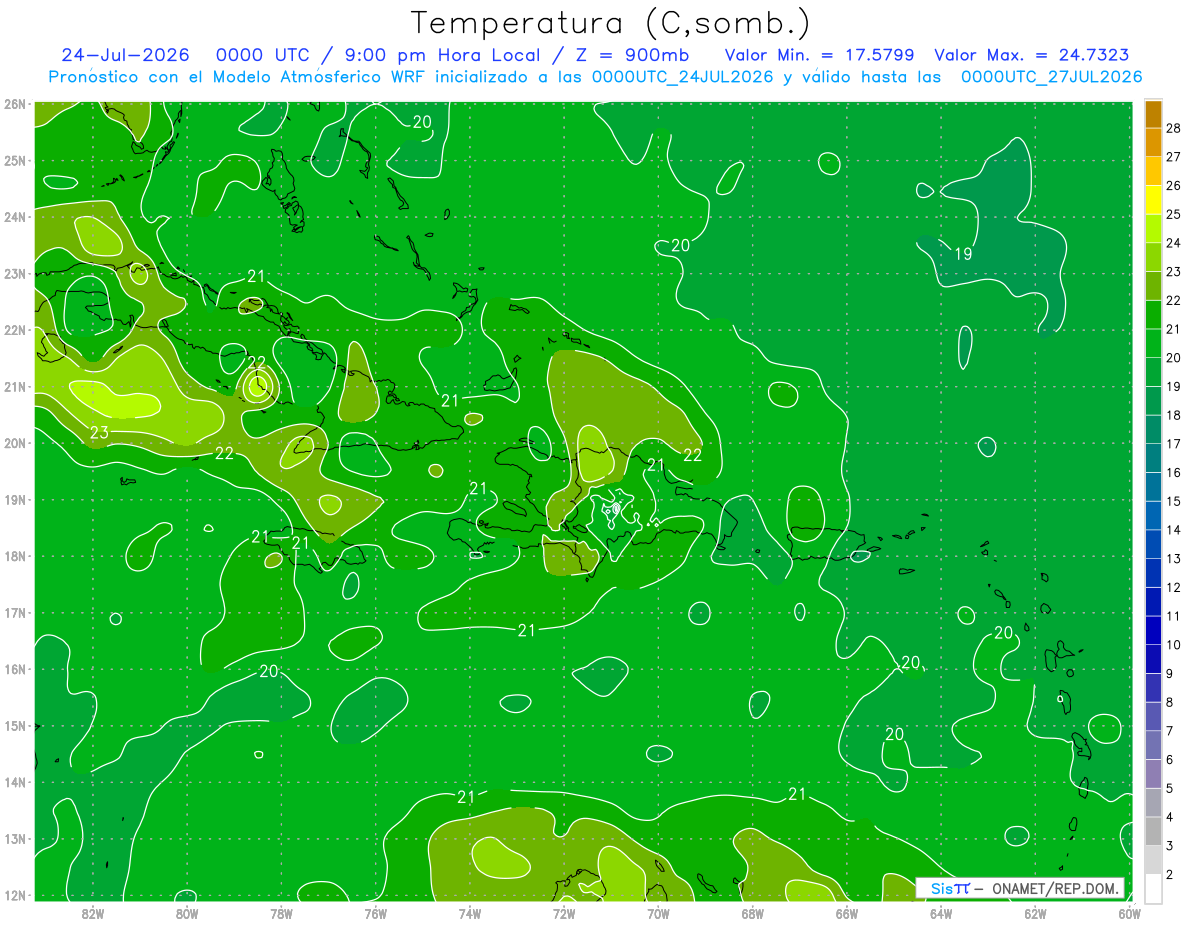The width and height of the screenshot is (1200, 927).
Task: Click the longitude label '66W'
Action: click(846, 913)
